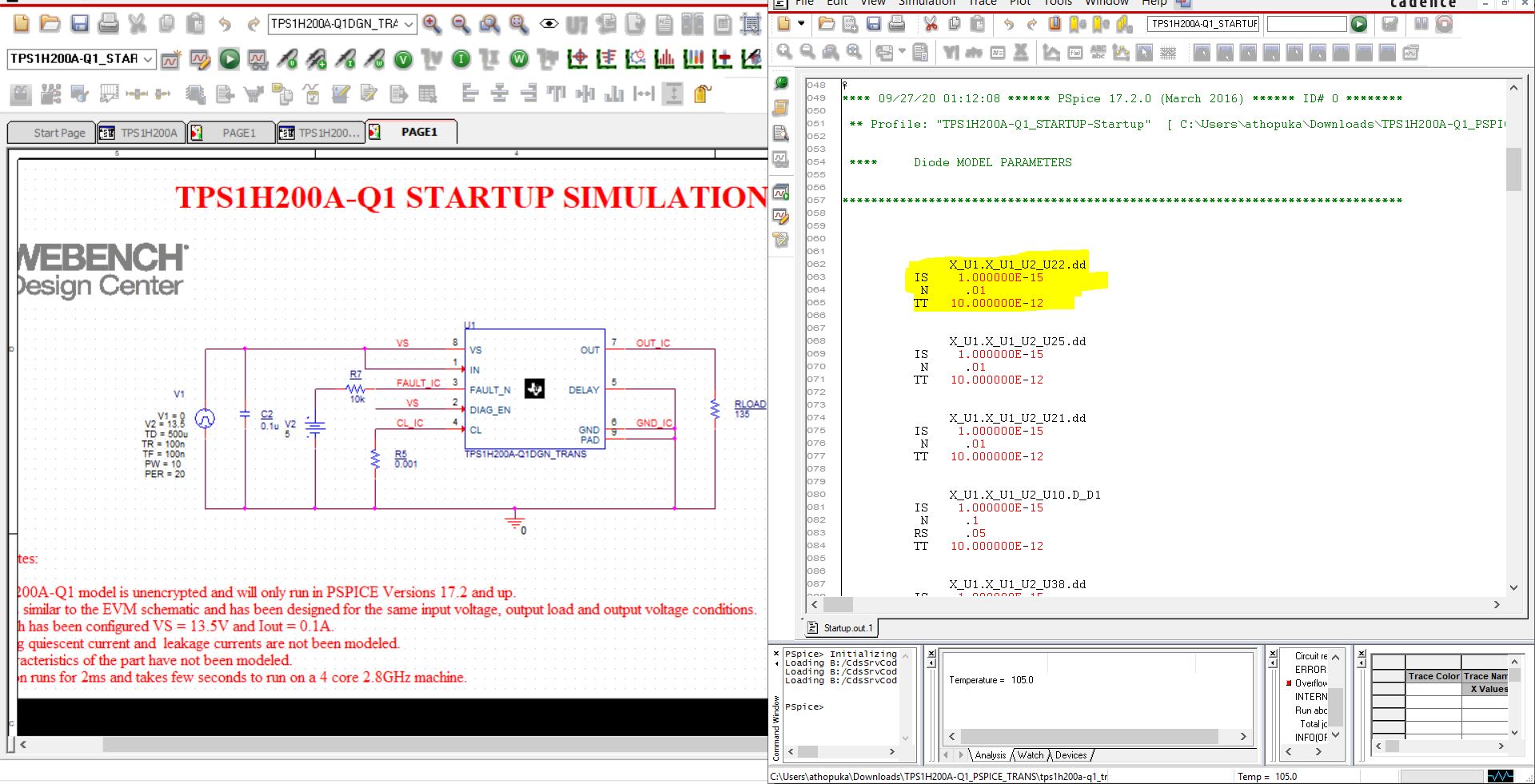Zoom out of the schematic
This screenshot has width=1535, height=784.
coord(460,24)
